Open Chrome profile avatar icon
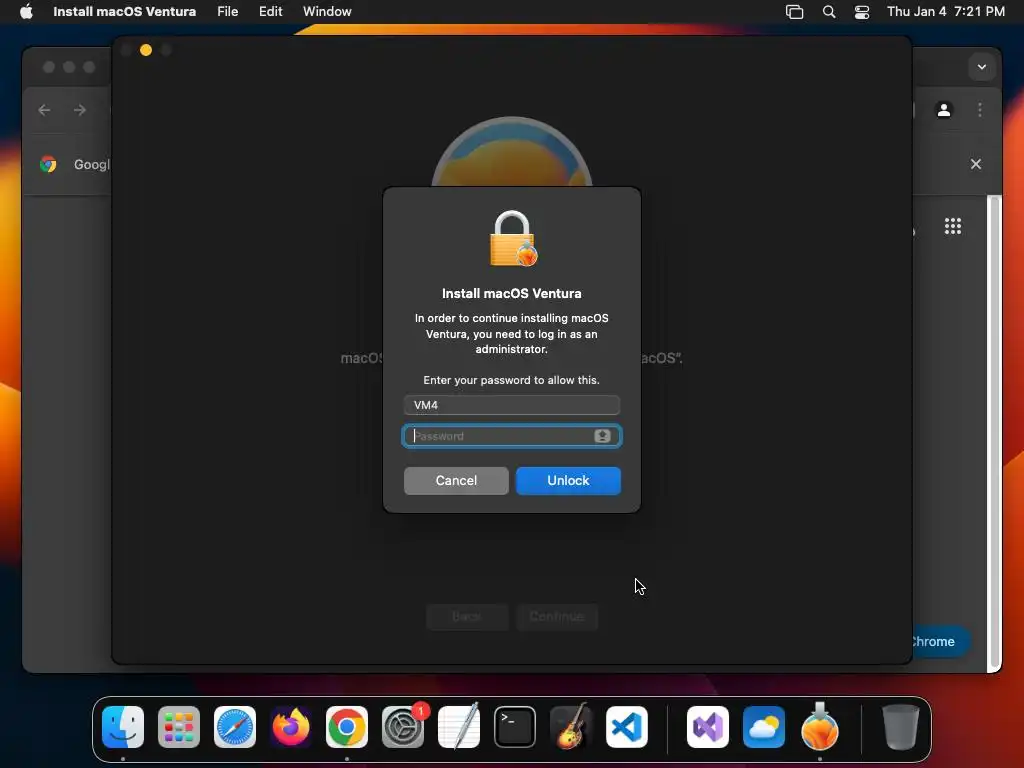The height and width of the screenshot is (768, 1024). click(x=944, y=110)
